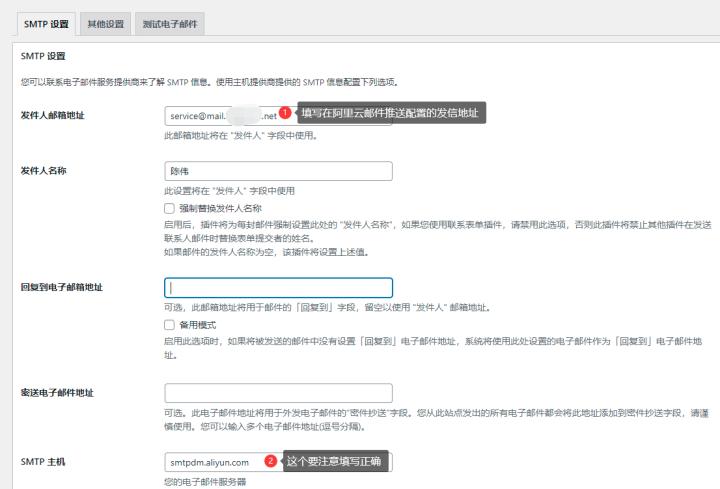Click the 发件人名称 label
The width and height of the screenshot is (720, 489).
click(x=43, y=170)
